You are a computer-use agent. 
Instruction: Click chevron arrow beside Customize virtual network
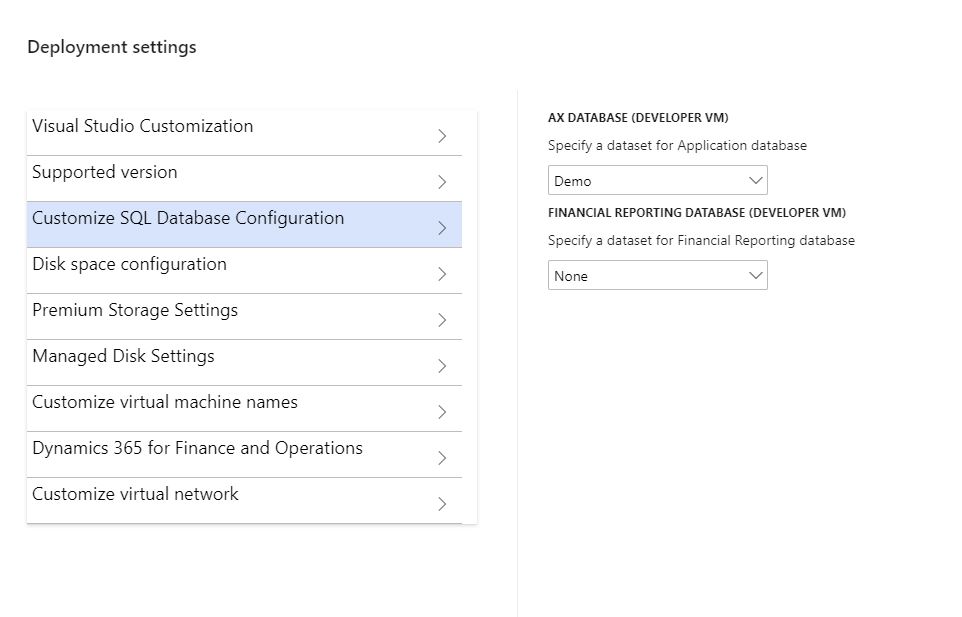click(x=442, y=504)
